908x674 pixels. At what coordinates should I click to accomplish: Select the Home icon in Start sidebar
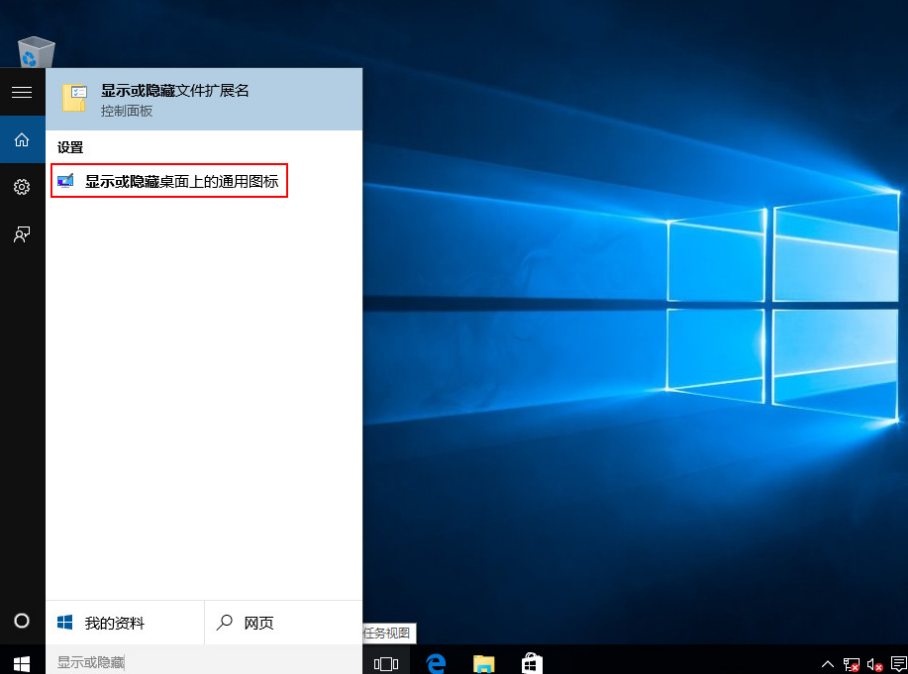[21, 140]
